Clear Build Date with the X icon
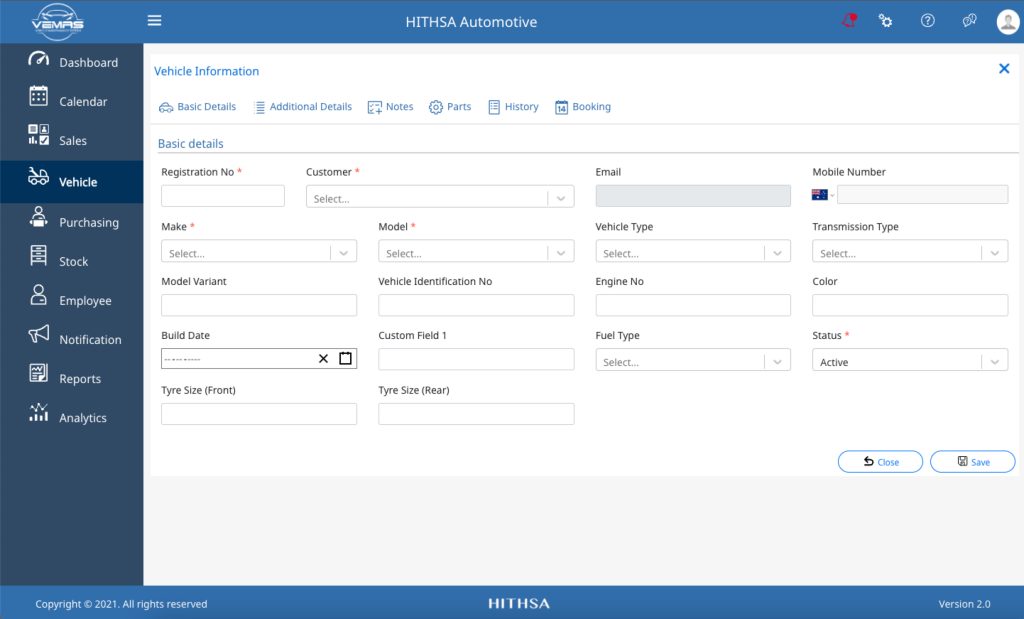The image size is (1024, 619). [x=323, y=358]
